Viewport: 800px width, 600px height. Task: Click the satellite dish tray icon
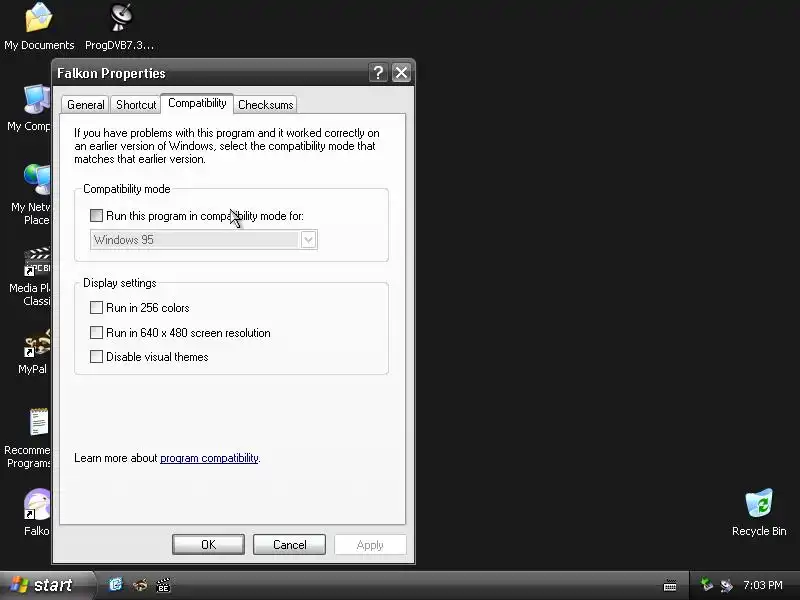click(x=726, y=585)
